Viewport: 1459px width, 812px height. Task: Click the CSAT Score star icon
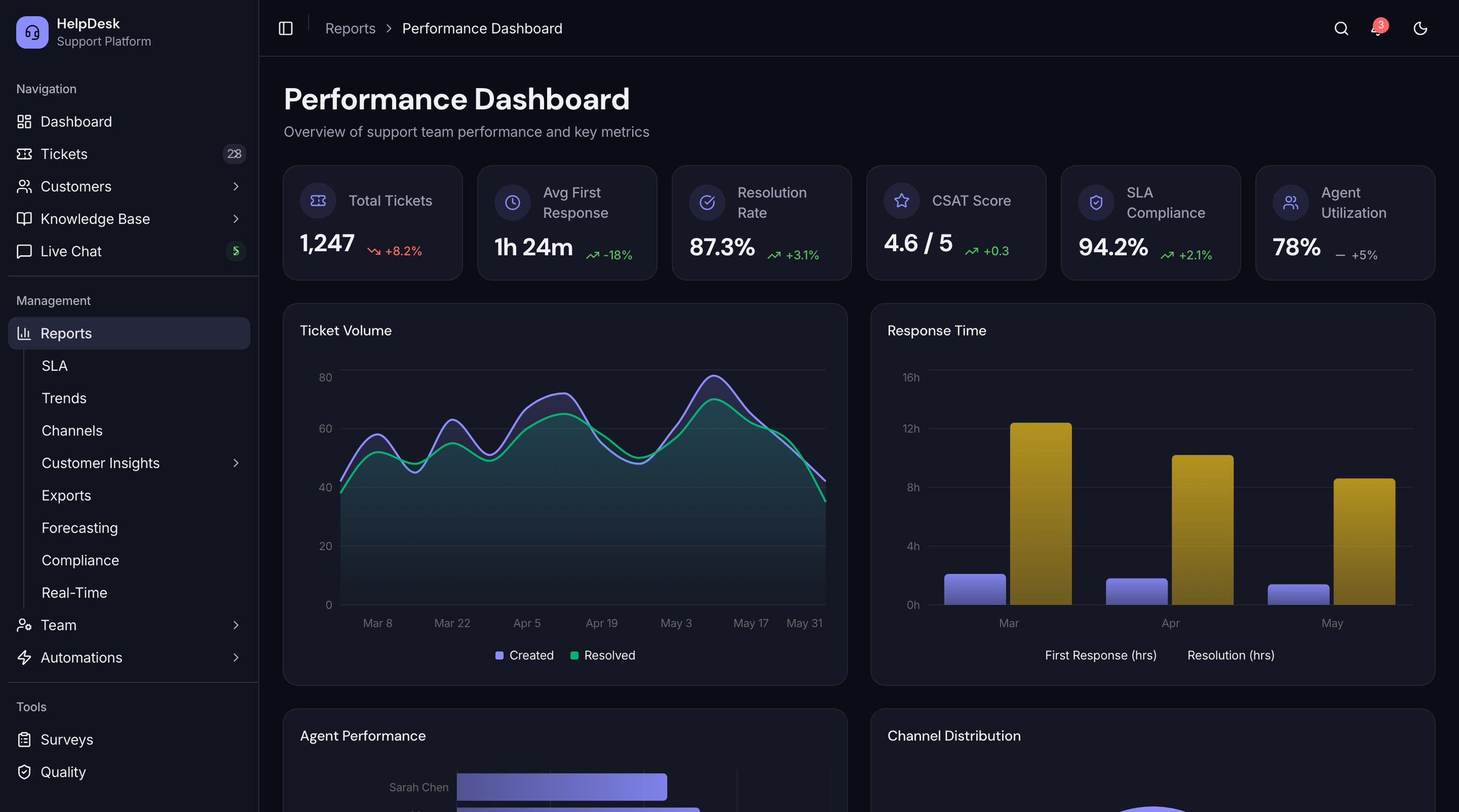pyautogui.click(x=901, y=201)
